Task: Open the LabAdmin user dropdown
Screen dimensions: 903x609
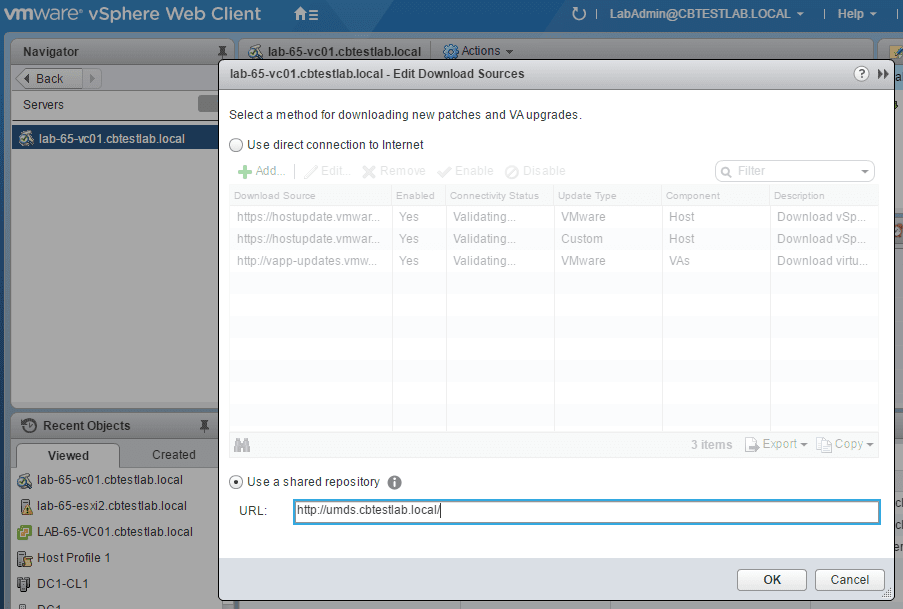Action: (706, 14)
